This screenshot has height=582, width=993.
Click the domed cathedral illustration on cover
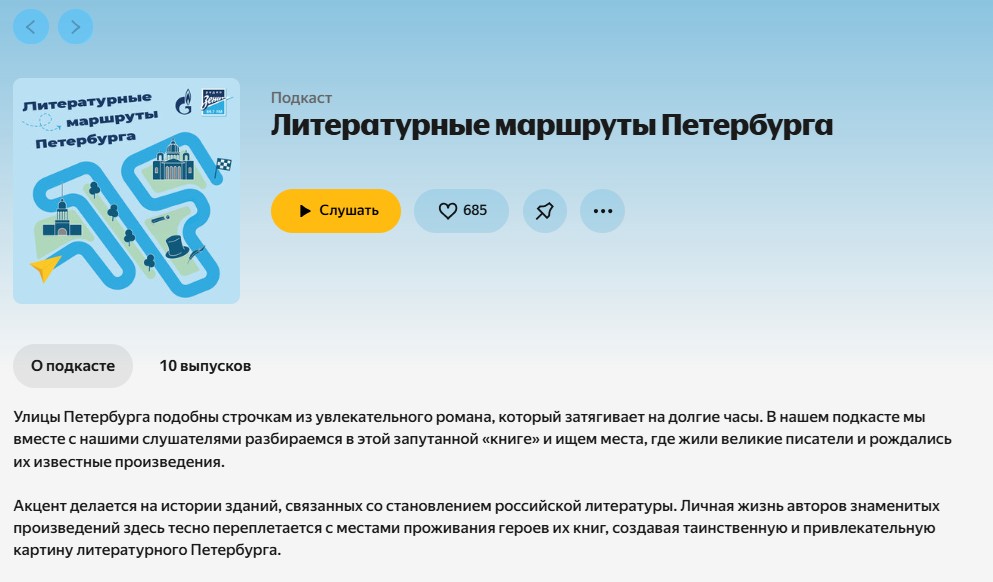coord(172,159)
